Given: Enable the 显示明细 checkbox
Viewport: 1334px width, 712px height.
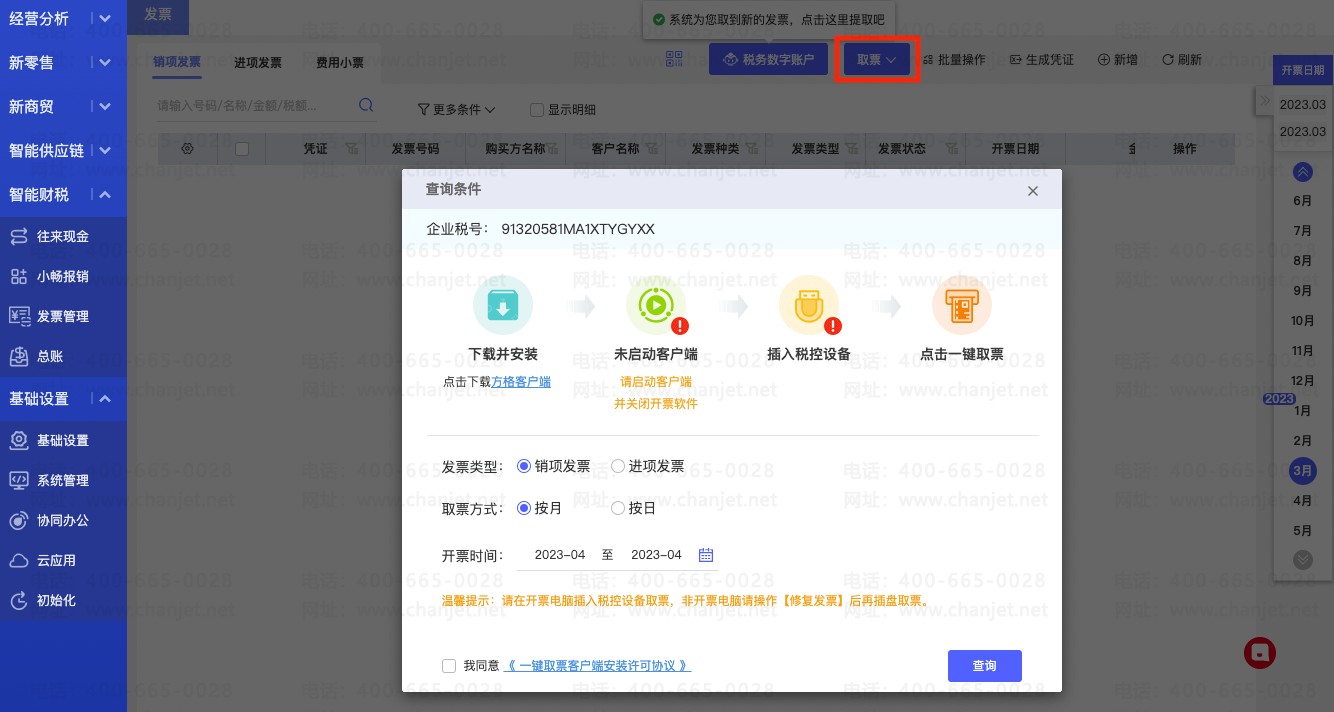Looking at the screenshot, I should tap(537, 110).
